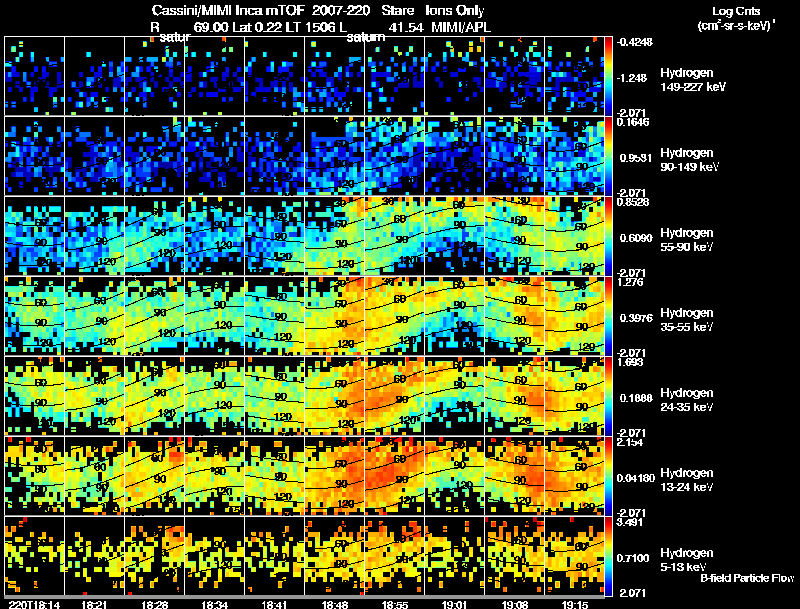The width and height of the screenshot is (800, 609).
Task: Click the 'Hydrogen 5-13 keV' row label
Action: point(687,560)
